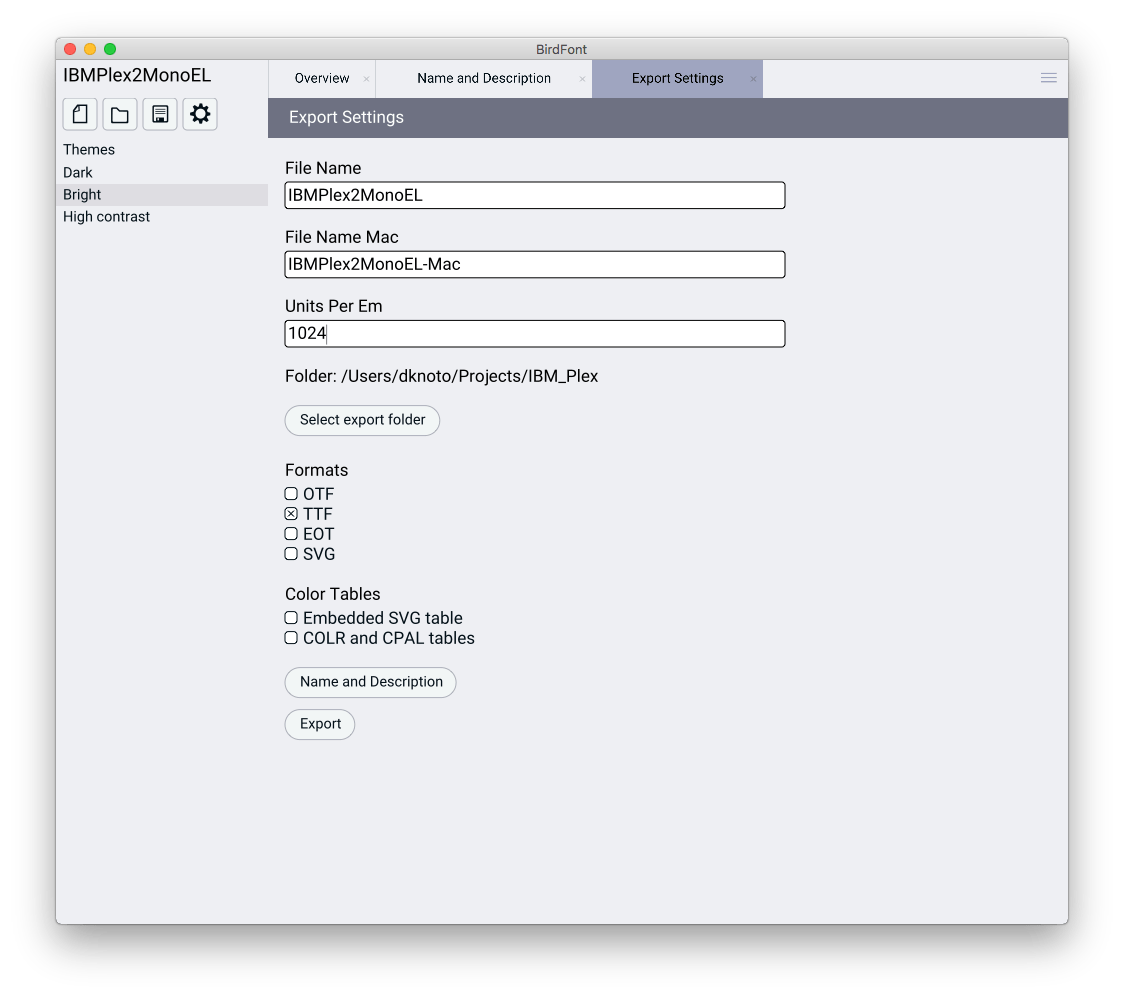The width and height of the screenshot is (1124, 998).
Task: Switch to the Overview tab
Action: click(x=322, y=78)
